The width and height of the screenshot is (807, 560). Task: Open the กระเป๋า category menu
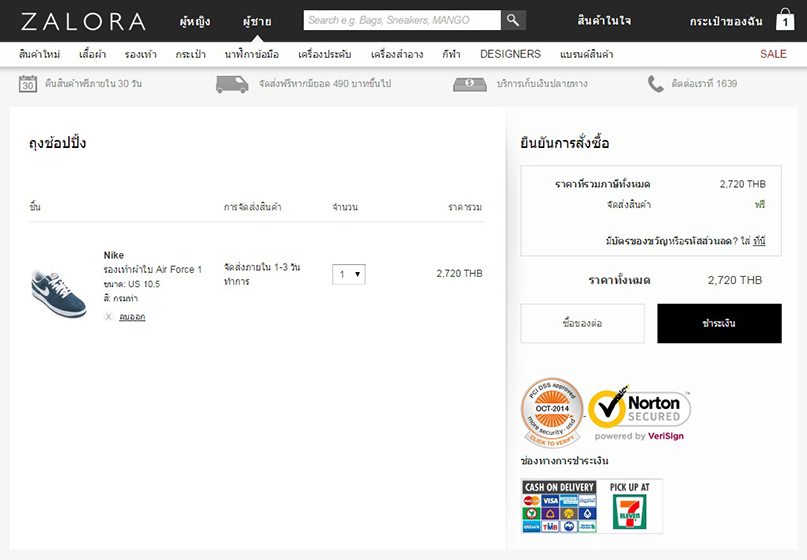[x=190, y=54]
